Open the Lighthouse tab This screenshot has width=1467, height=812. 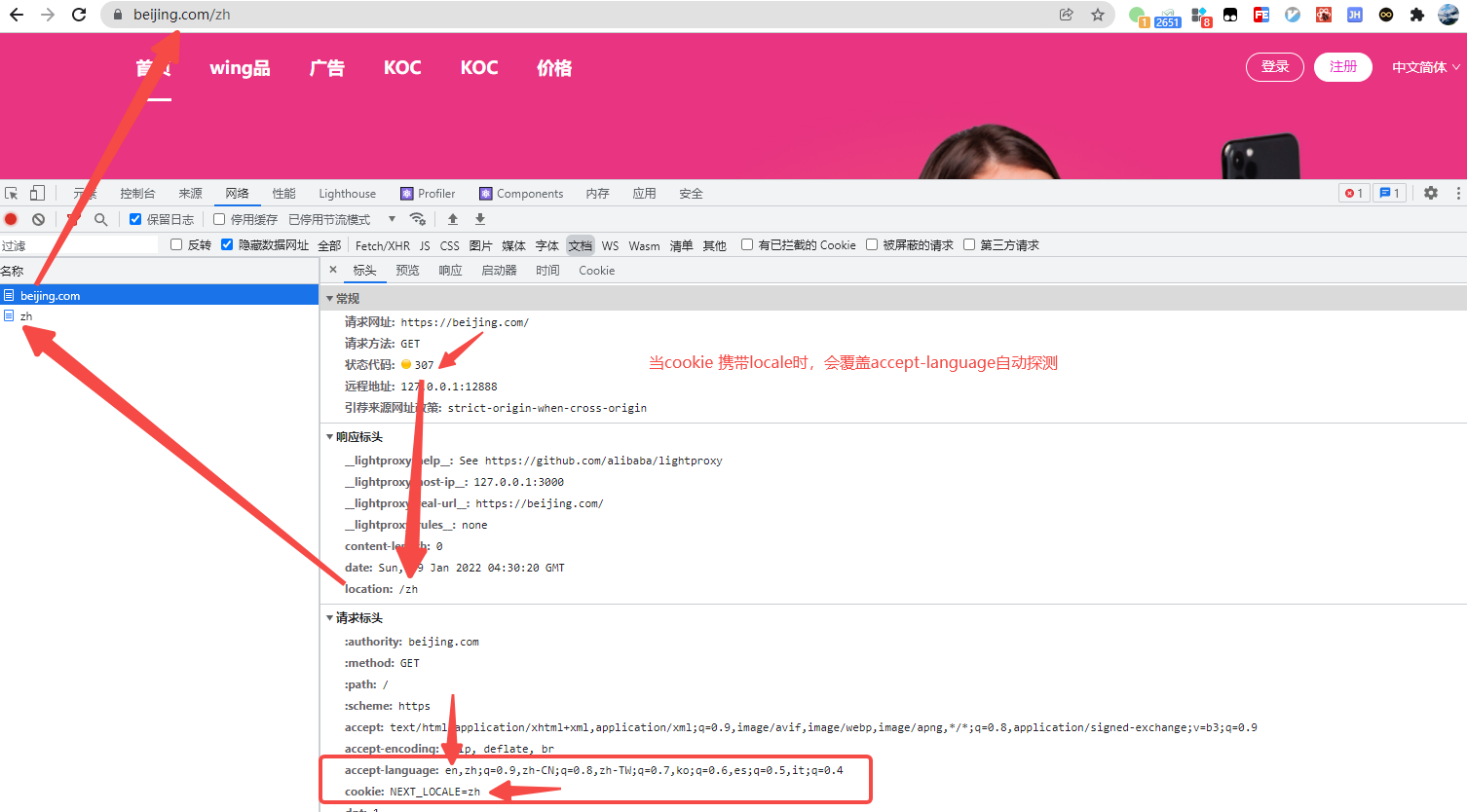(347, 193)
